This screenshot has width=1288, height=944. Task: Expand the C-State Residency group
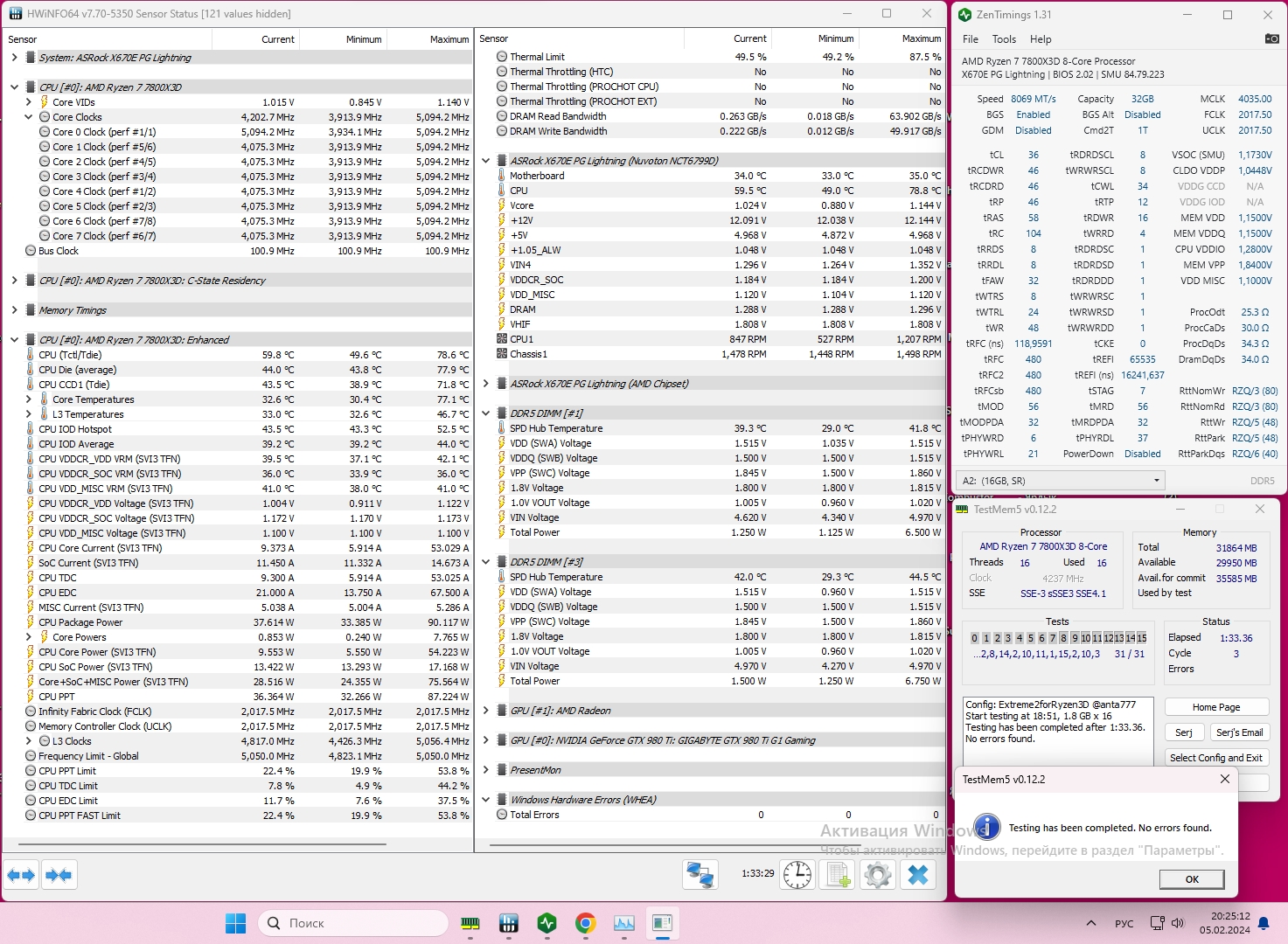tap(15, 281)
